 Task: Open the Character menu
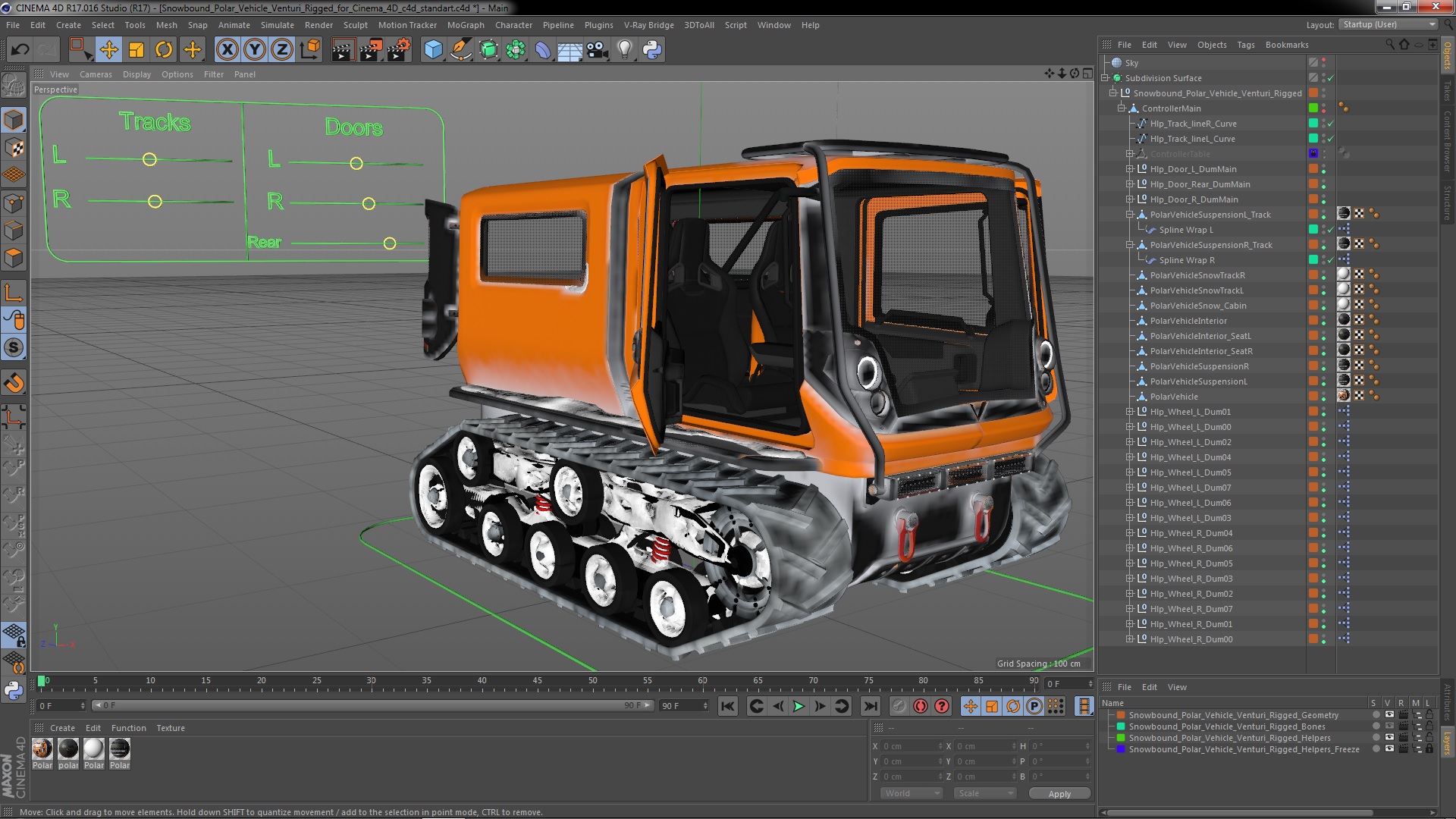click(513, 25)
